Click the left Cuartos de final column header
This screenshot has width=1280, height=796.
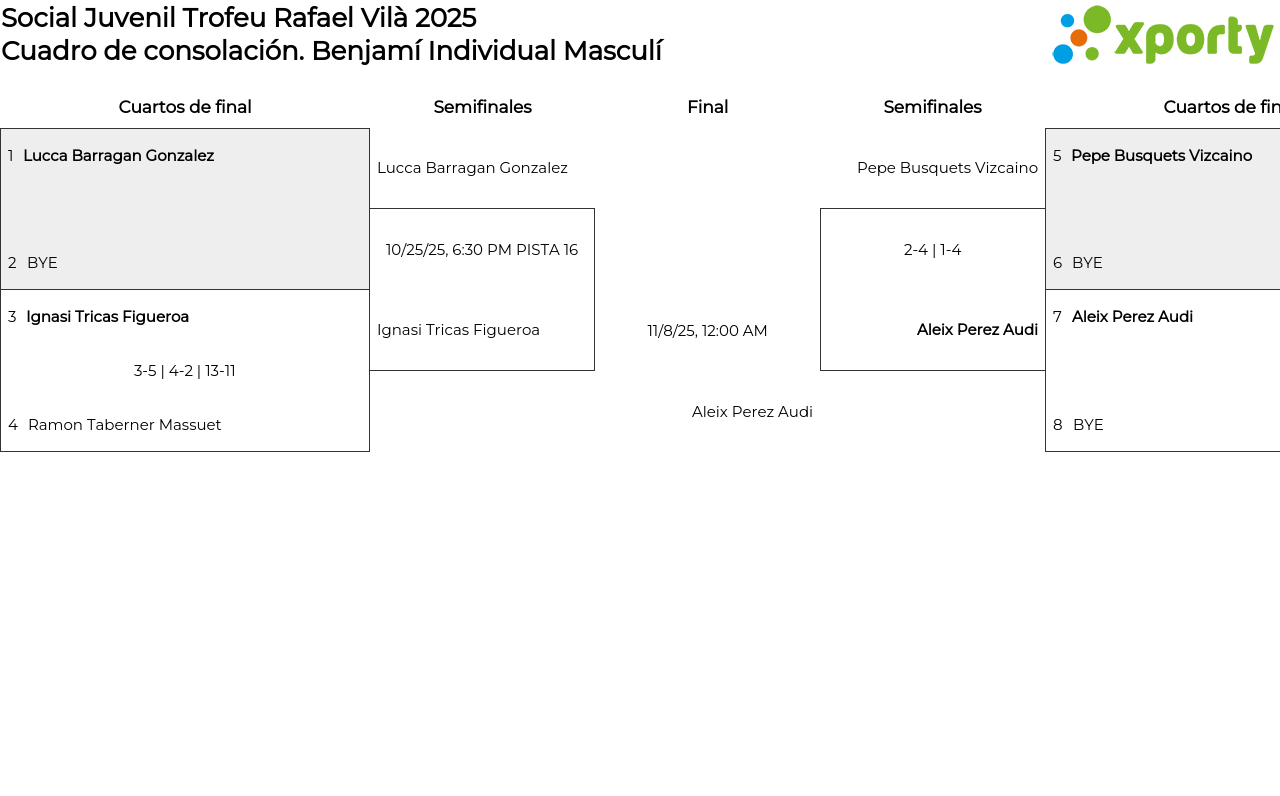click(x=185, y=107)
